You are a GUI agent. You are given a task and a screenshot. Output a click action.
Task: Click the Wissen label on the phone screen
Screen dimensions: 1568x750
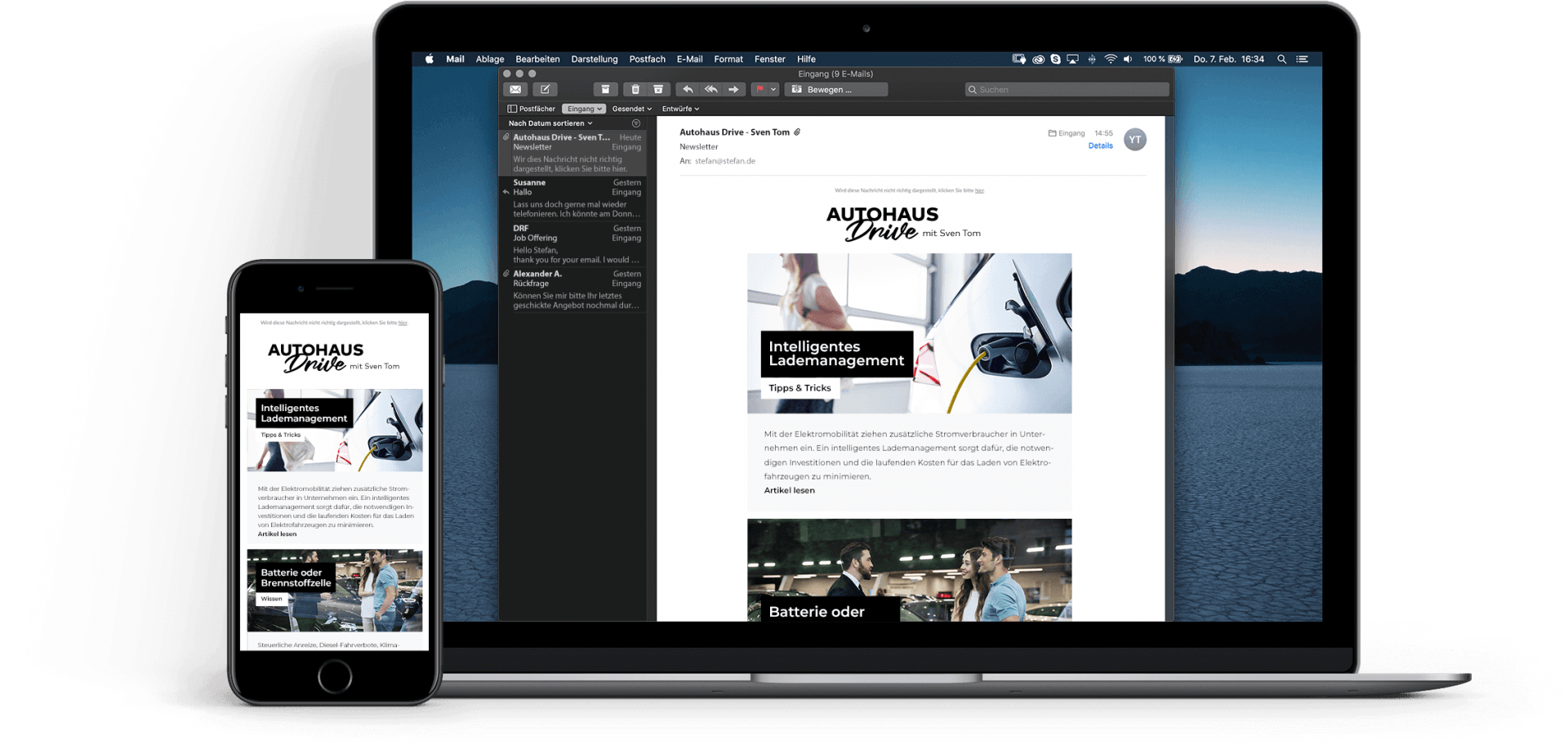tap(271, 599)
